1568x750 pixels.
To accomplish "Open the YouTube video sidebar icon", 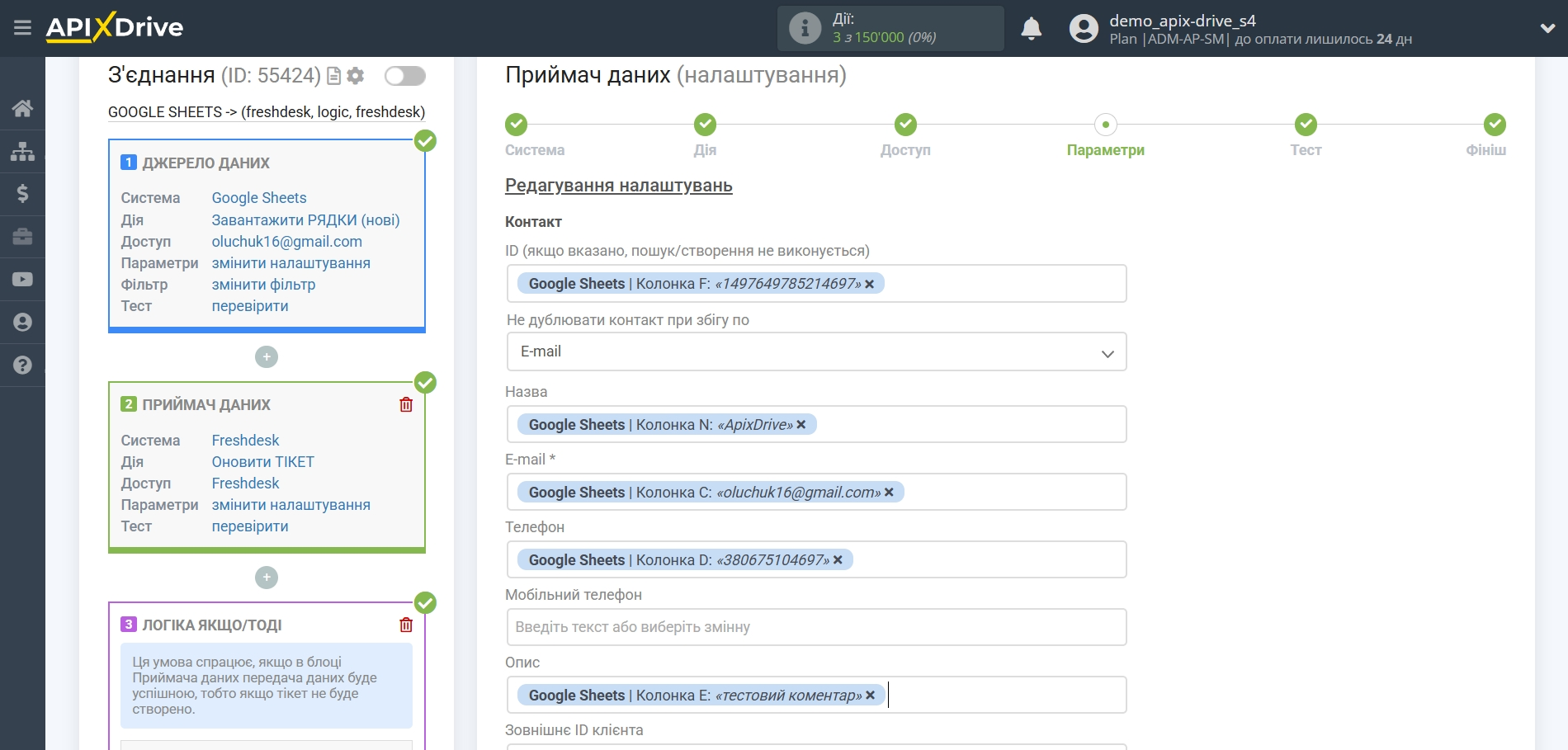I will pyautogui.click(x=22, y=280).
